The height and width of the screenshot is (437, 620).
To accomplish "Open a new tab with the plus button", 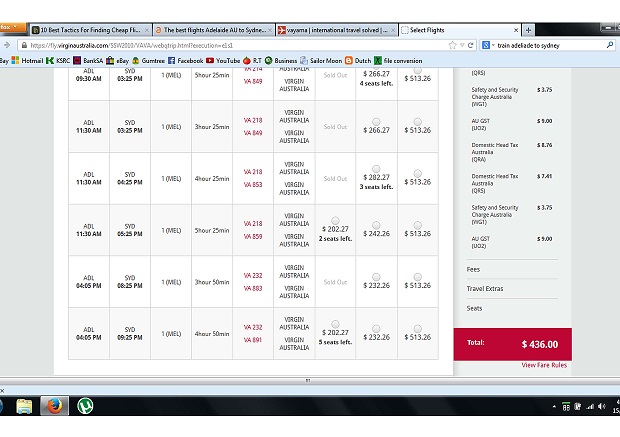I will pyautogui.click(x=528, y=30).
